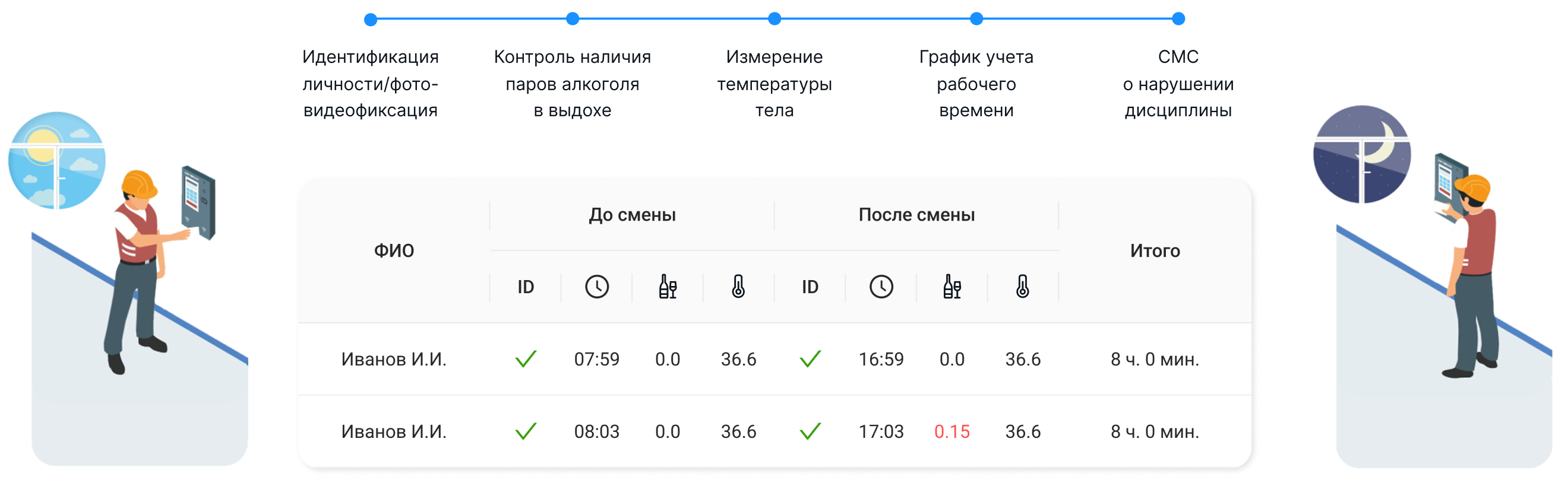Click the first timeline dot for identification
Screen dimensions: 1568x480
[370, 20]
